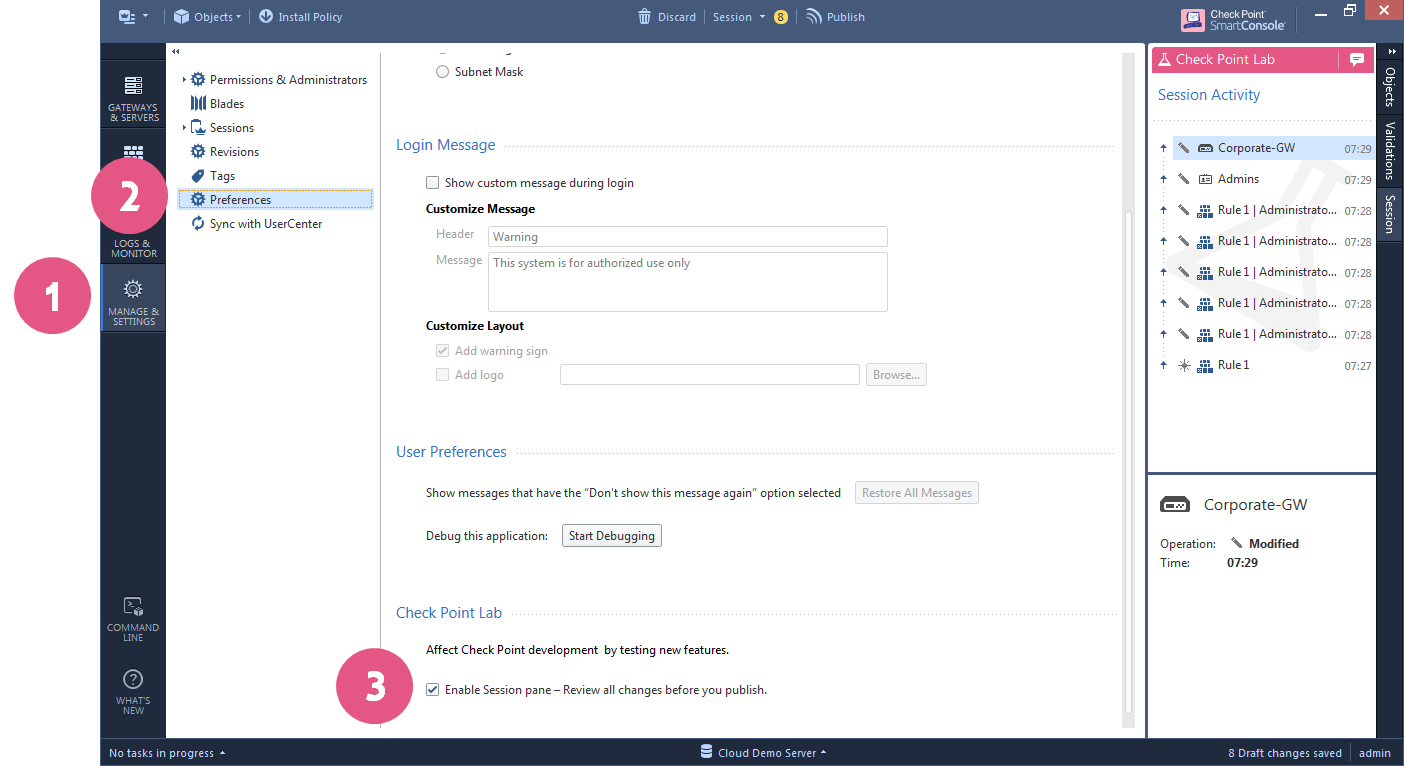Image resolution: width=1404 pixels, height=766 pixels.
Task: Expand the Sessions tree node
Action: pos(184,128)
